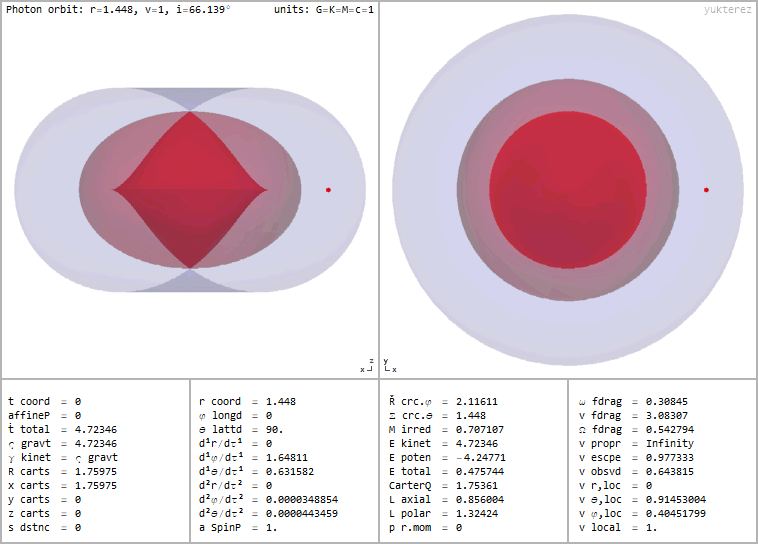Click the yukterez watermark text

[727, 9]
